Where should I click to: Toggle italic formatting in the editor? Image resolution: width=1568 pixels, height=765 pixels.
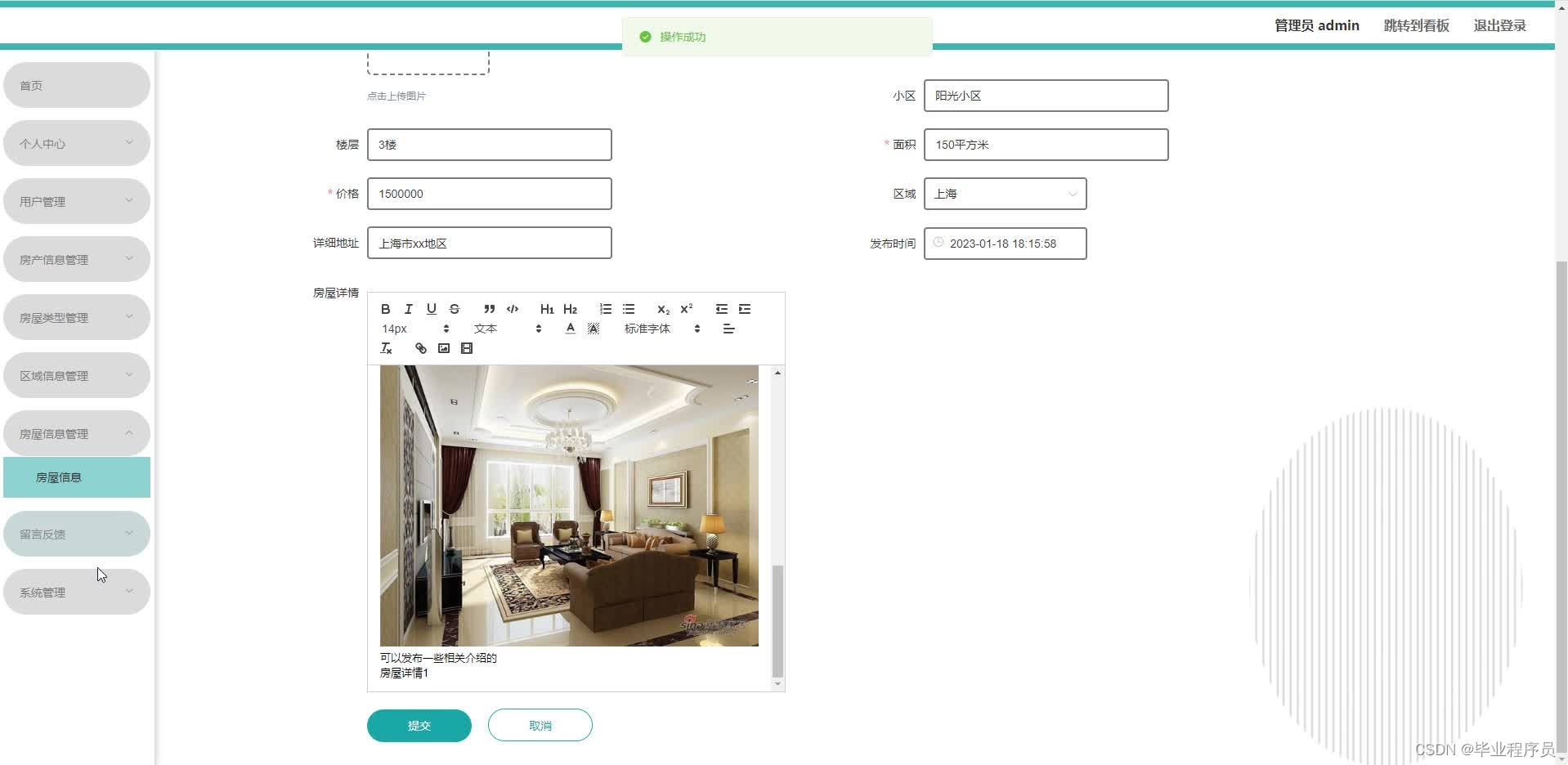(x=409, y=309)
